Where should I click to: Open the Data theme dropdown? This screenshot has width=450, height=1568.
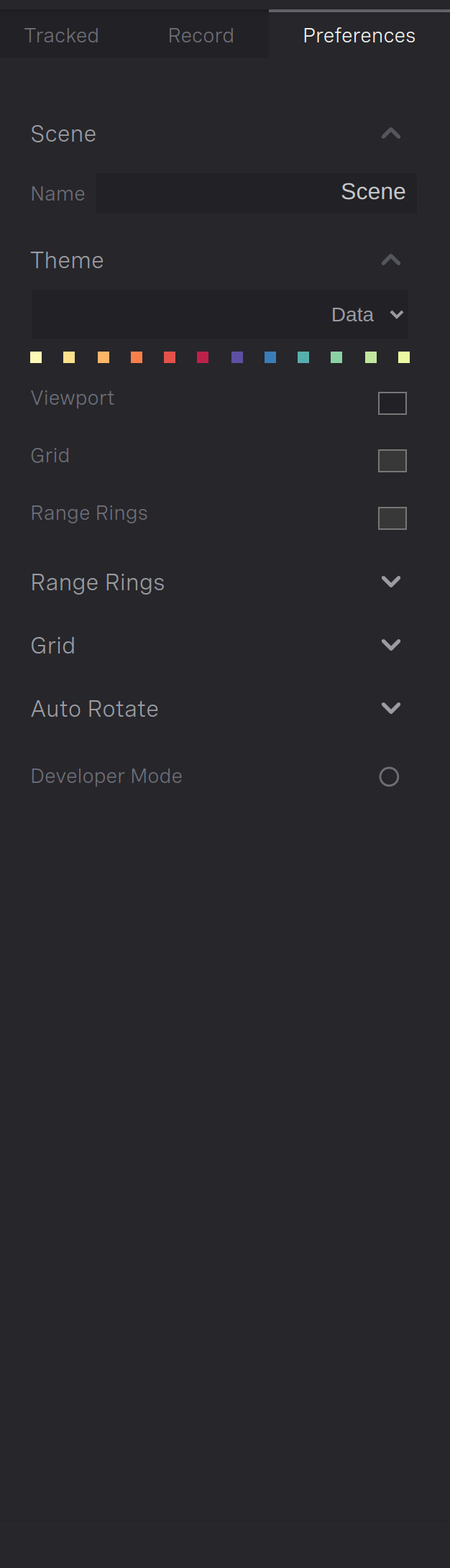[x=220, y=314]
